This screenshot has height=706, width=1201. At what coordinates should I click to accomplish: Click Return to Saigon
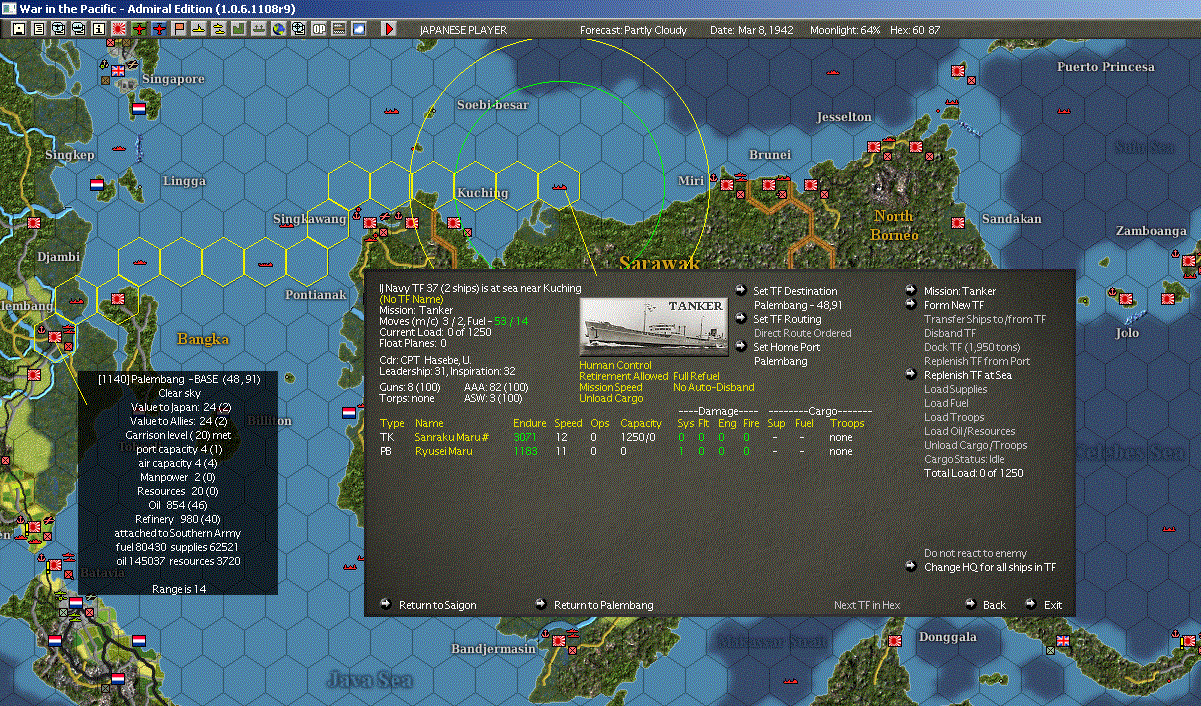[x=437, y=605]
